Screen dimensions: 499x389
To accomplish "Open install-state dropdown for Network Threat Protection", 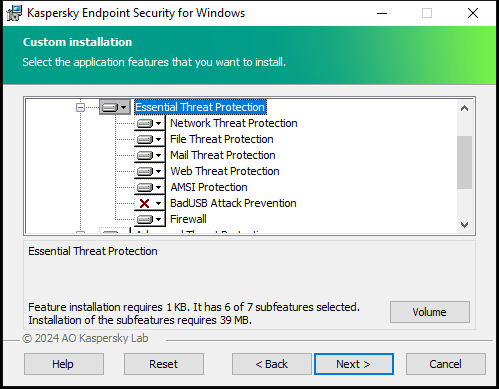I will (150, 123).
